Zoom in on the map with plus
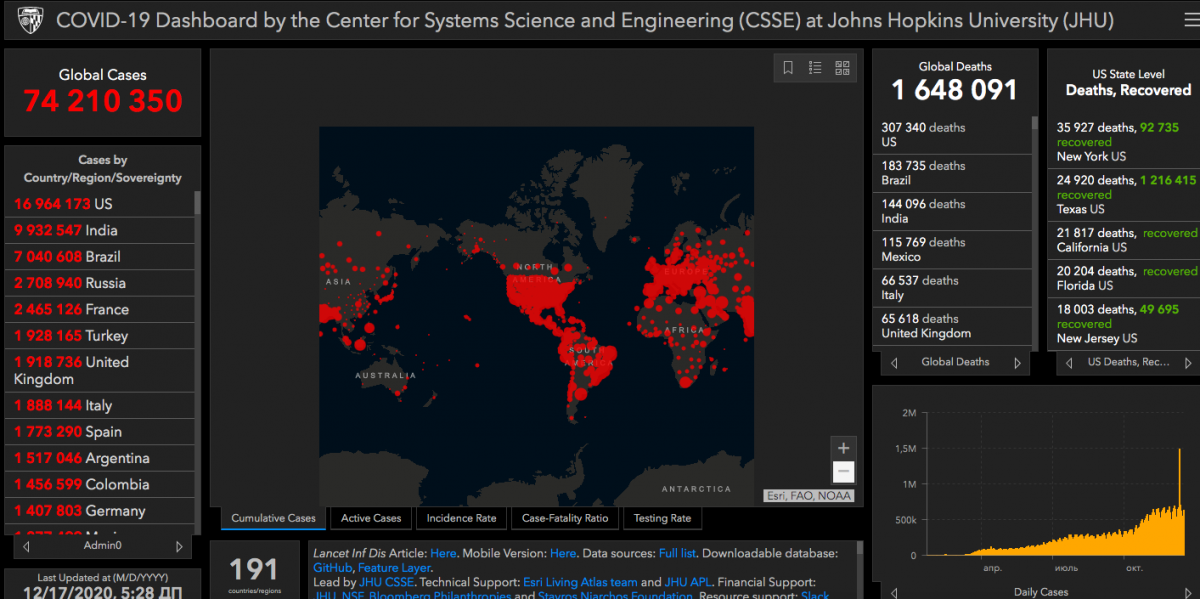1200x599 pixels. (843, 448)
